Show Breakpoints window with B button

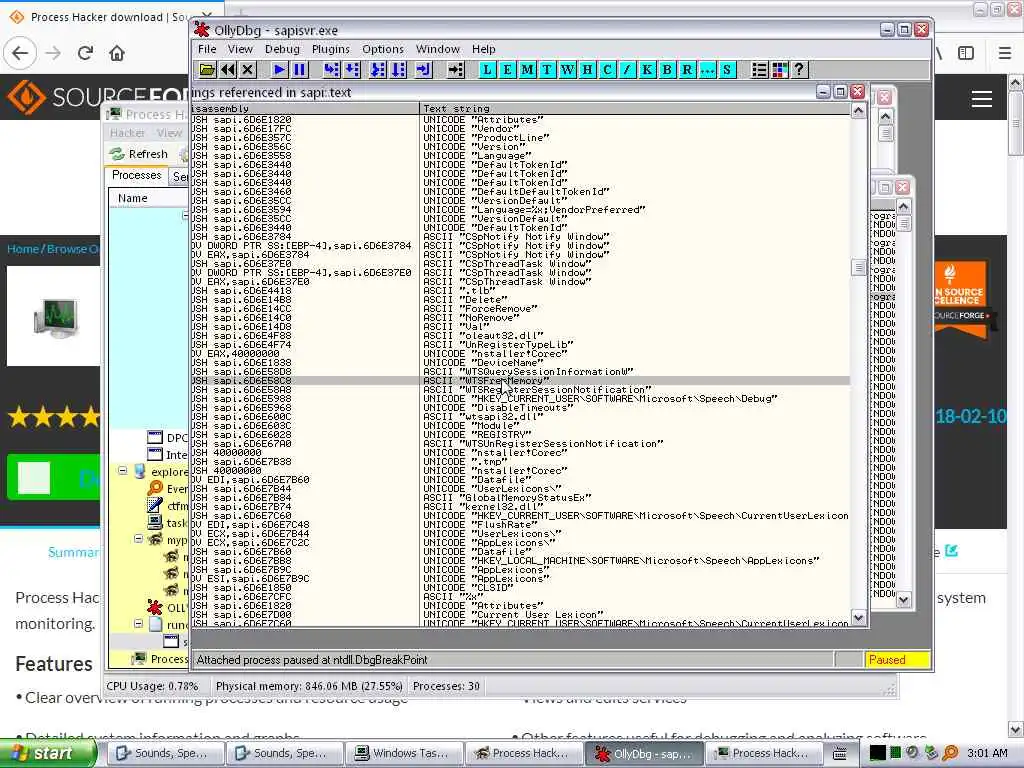point(667,70)
